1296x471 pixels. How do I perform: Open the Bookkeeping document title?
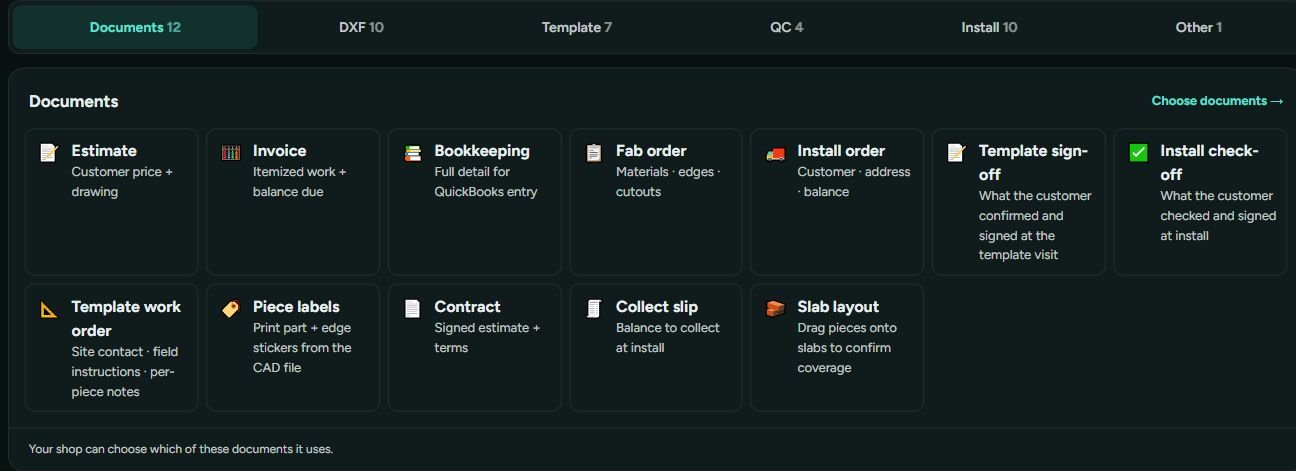tap(482, 151)
